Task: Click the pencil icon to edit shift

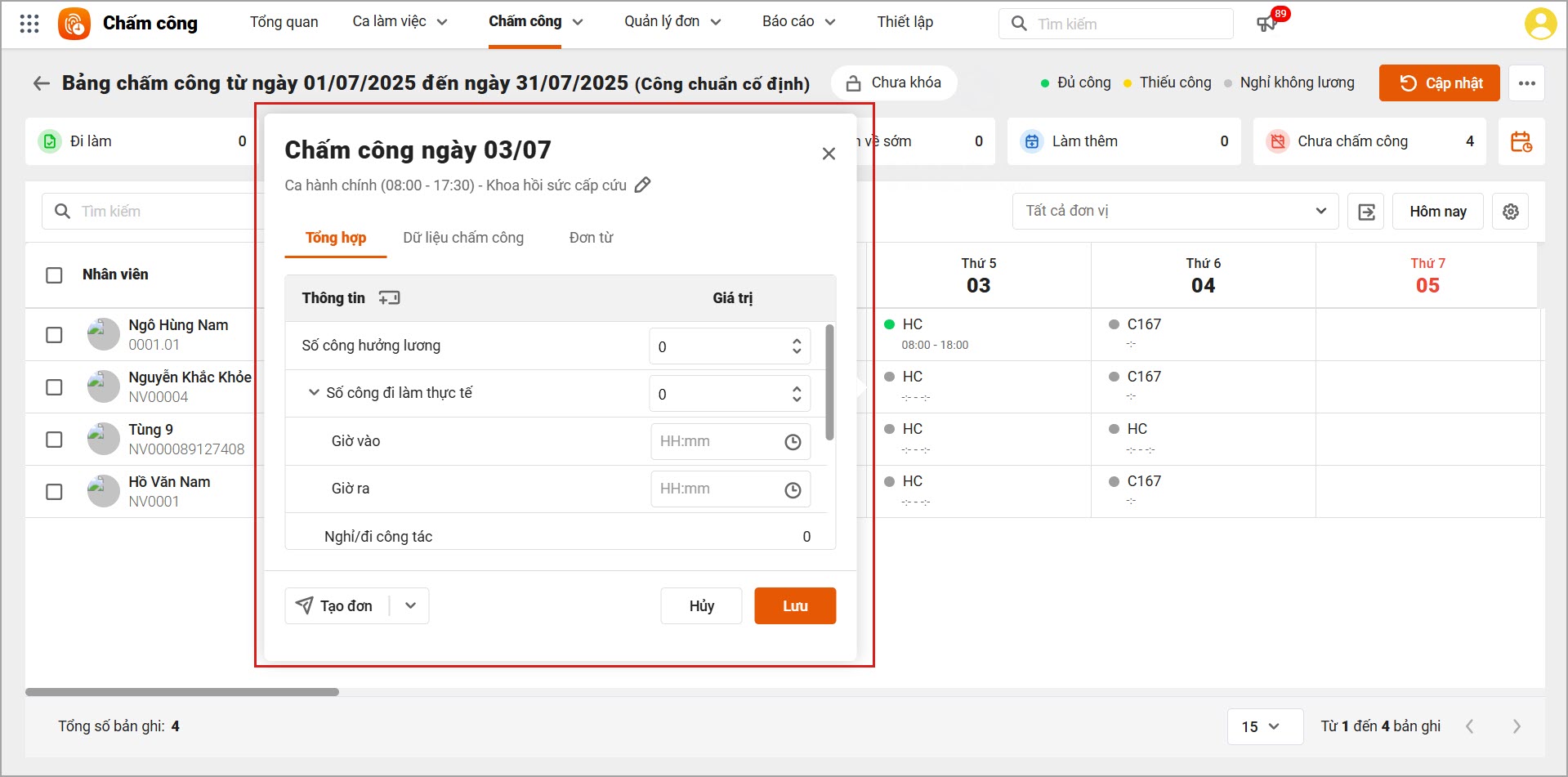Action: click(x=643, y=185)
